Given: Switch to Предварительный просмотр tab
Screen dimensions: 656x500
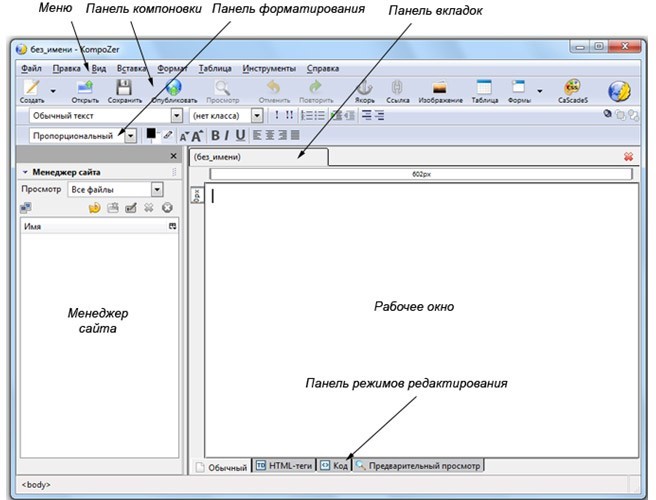Looking at the screenshot, I should [418, 465].
